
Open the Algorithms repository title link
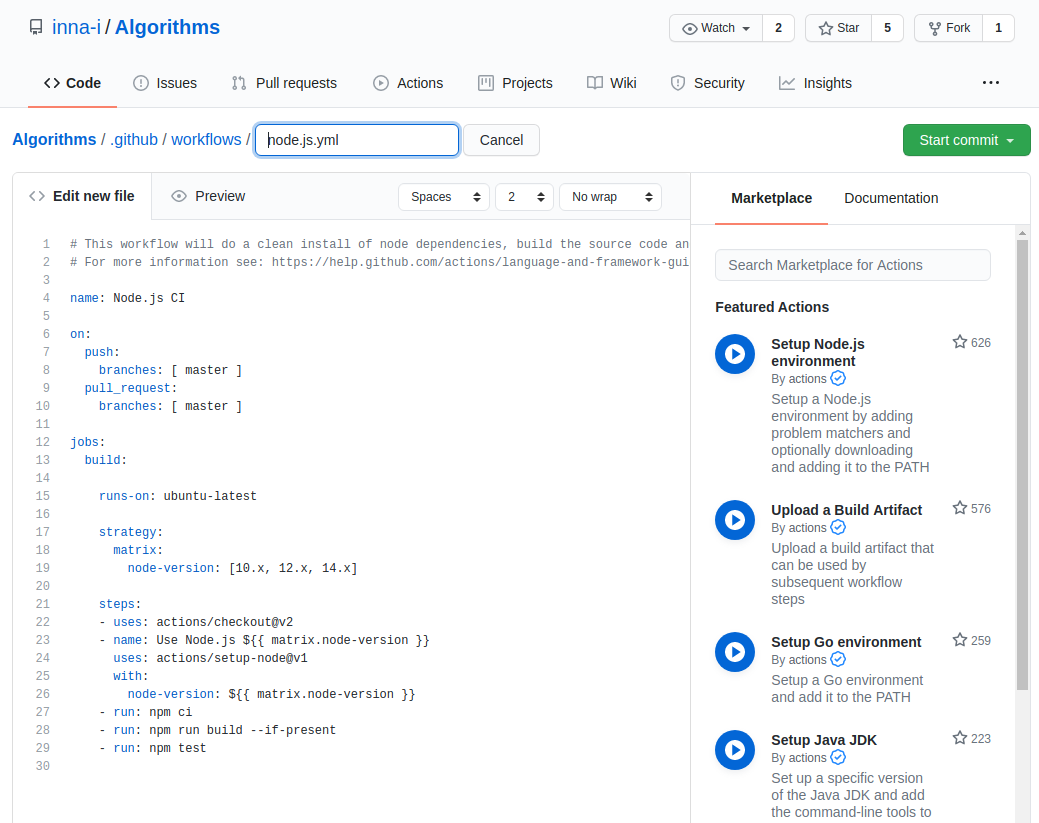167,27
